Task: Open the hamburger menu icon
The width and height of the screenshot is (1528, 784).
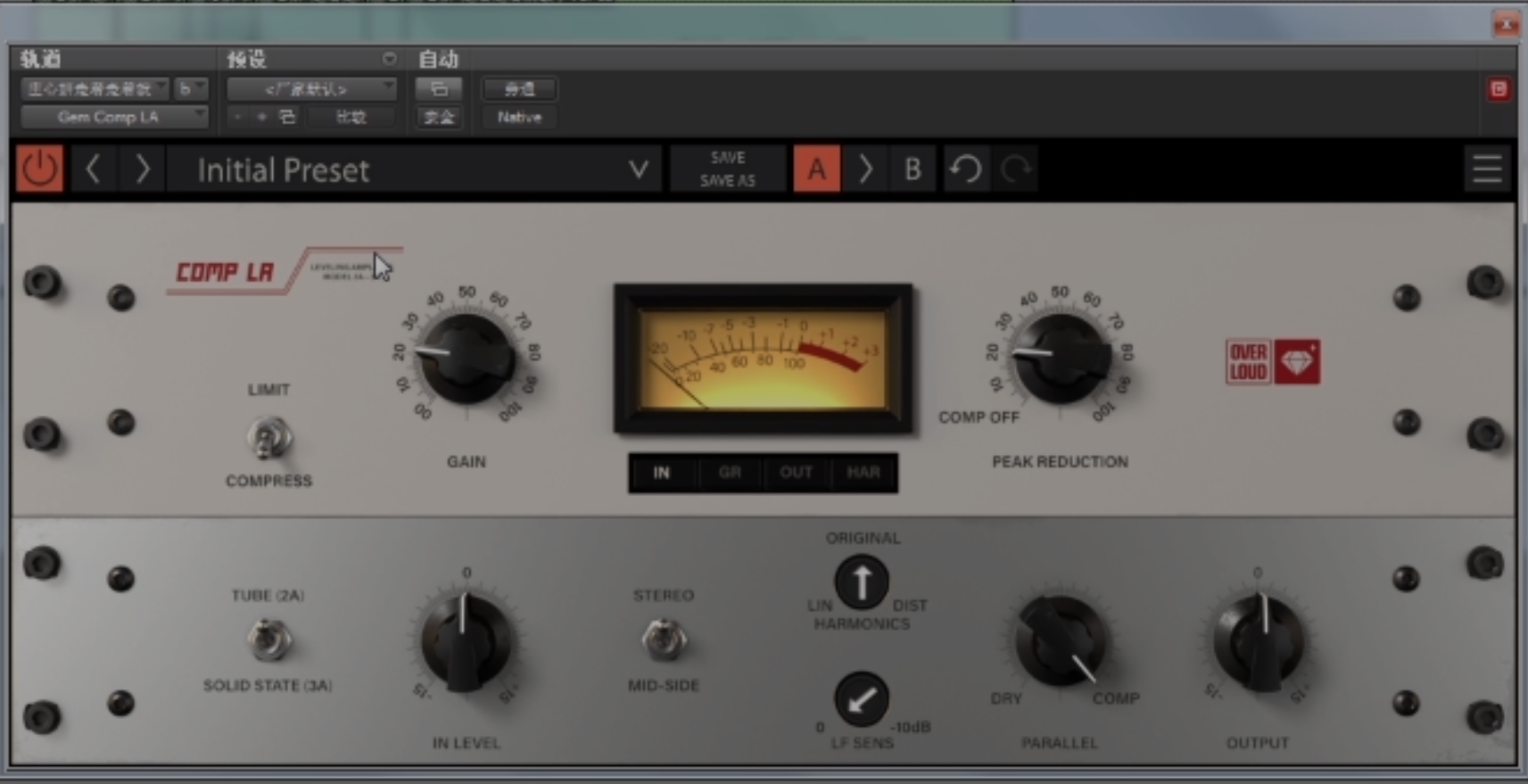Action: (x=1486, y=169)
